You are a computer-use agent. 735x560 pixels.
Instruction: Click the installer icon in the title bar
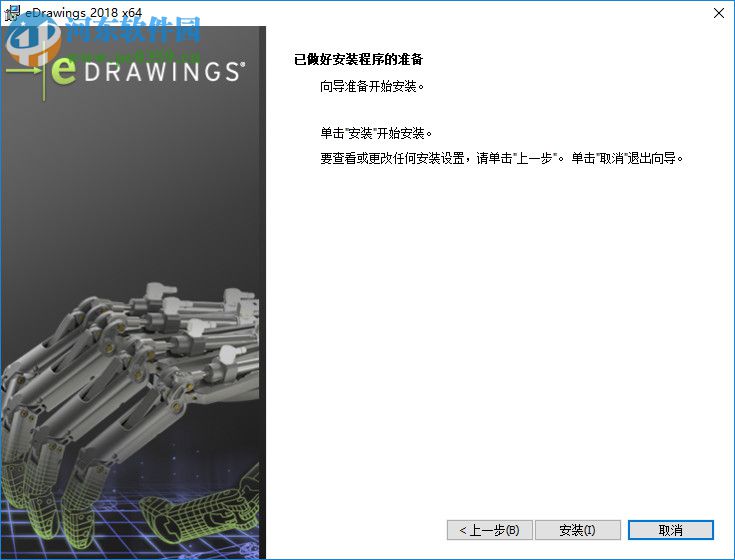11,13
